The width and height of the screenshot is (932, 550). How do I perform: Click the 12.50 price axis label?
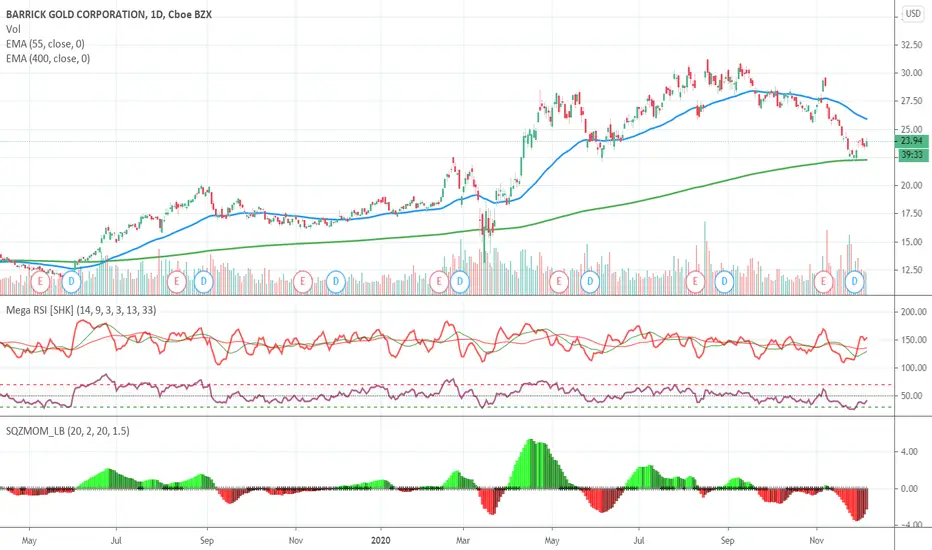[912, 270]
